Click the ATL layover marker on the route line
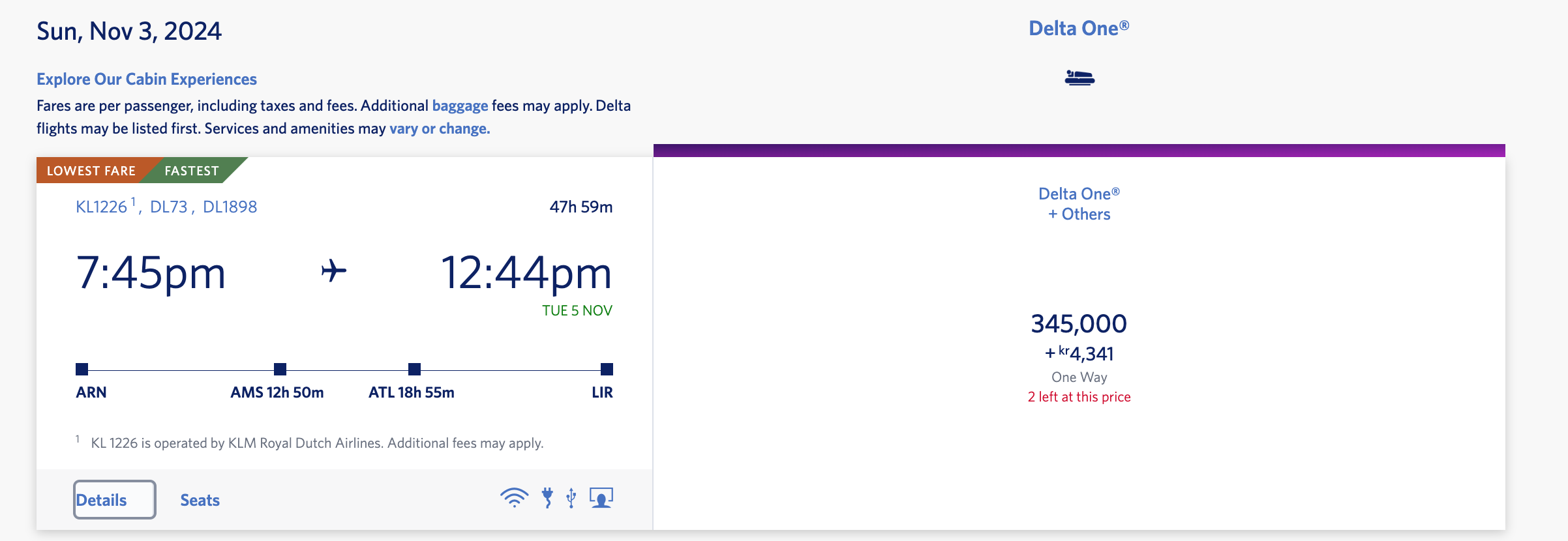 coord(414,369)
